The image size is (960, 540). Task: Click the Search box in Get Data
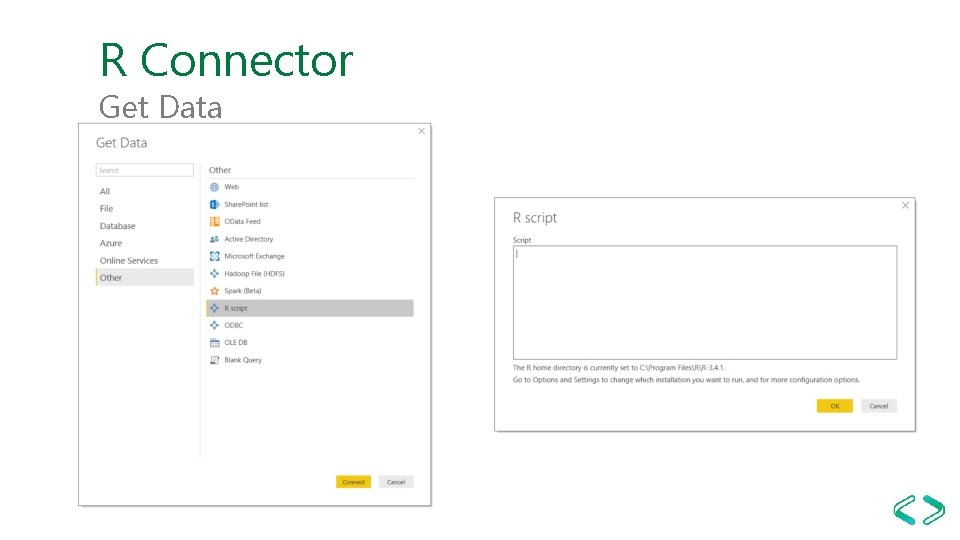click(x=144, y=170)
